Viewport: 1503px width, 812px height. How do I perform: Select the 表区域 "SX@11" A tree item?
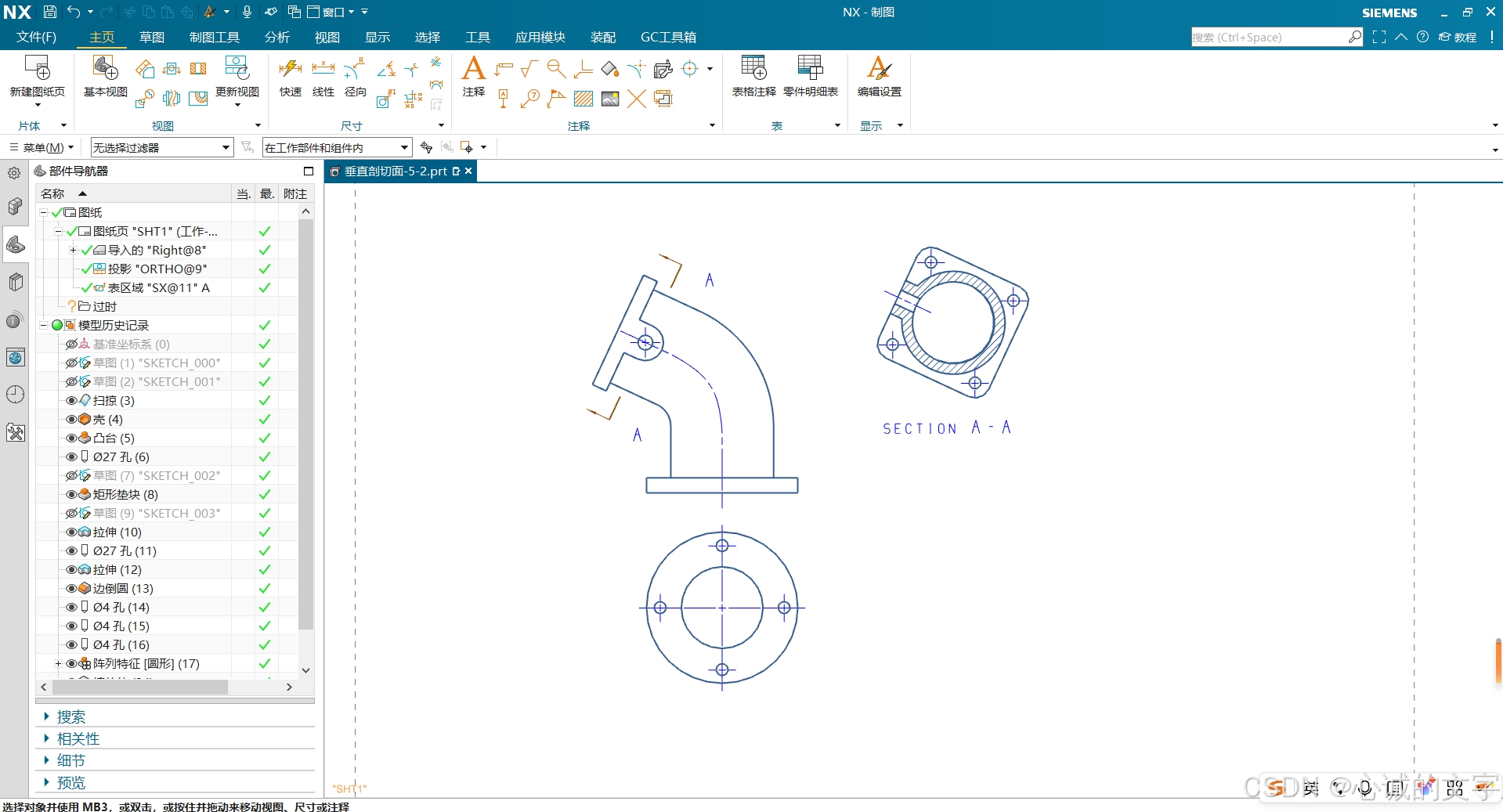158,287
